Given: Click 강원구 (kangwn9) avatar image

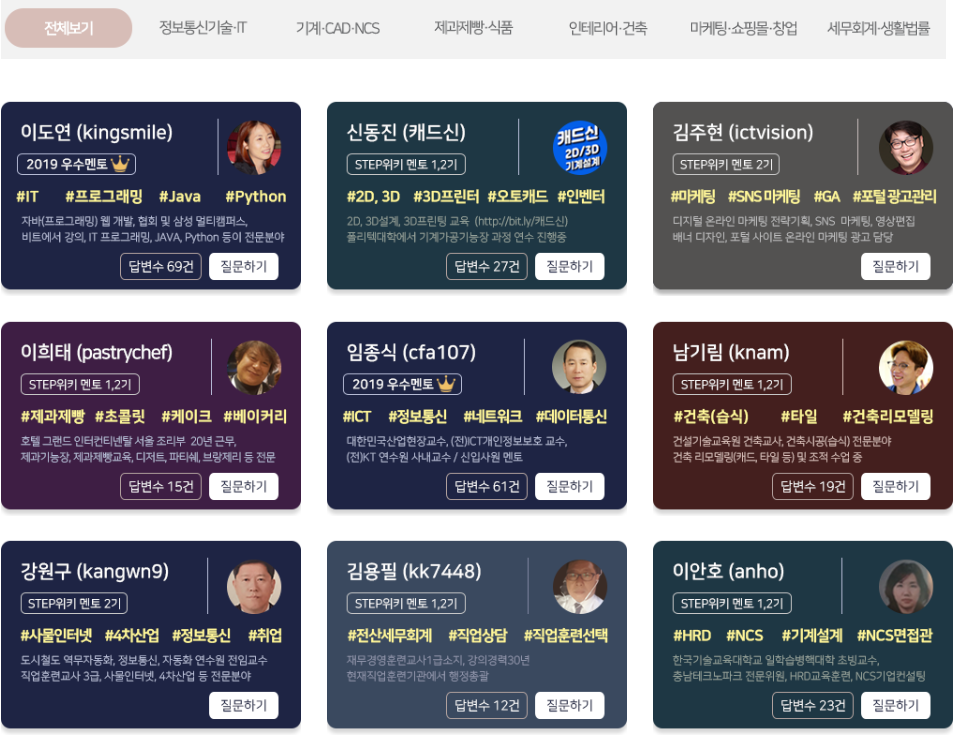Looking at the screenshot, I should click(x=254, y=586).
